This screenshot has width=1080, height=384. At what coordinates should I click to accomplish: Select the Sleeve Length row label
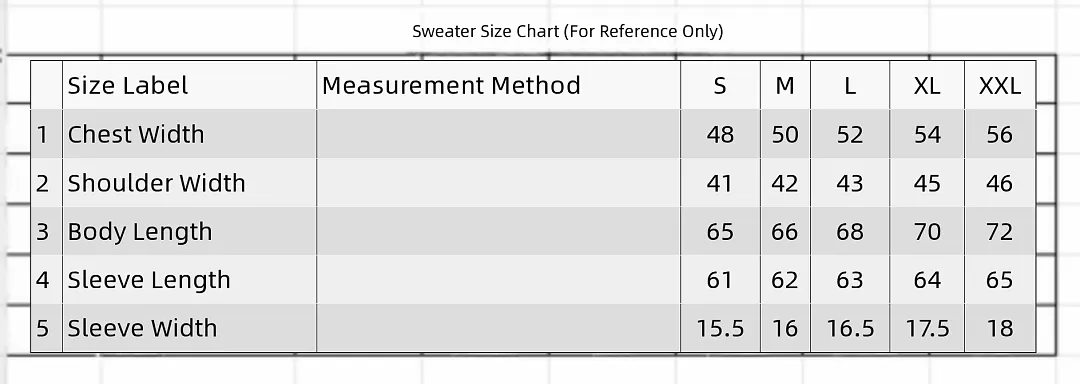coord(149,280)
